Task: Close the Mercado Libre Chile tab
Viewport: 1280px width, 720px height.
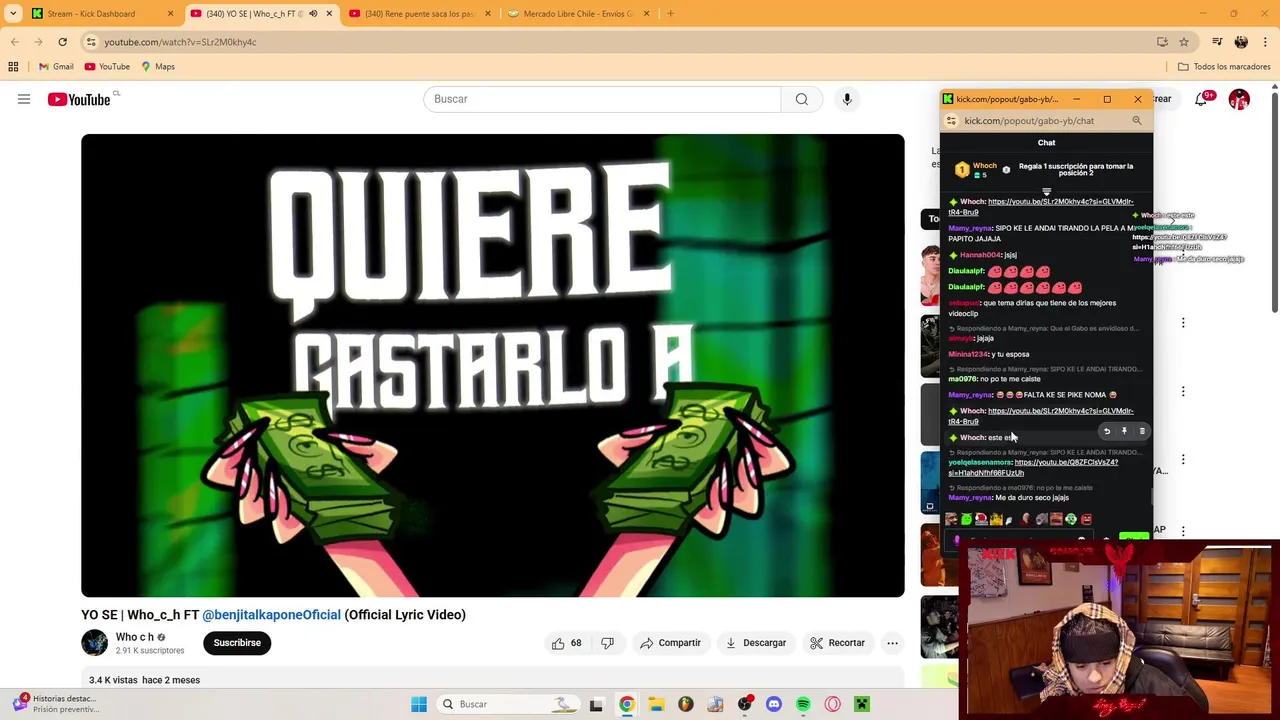Action: (646, 14)
